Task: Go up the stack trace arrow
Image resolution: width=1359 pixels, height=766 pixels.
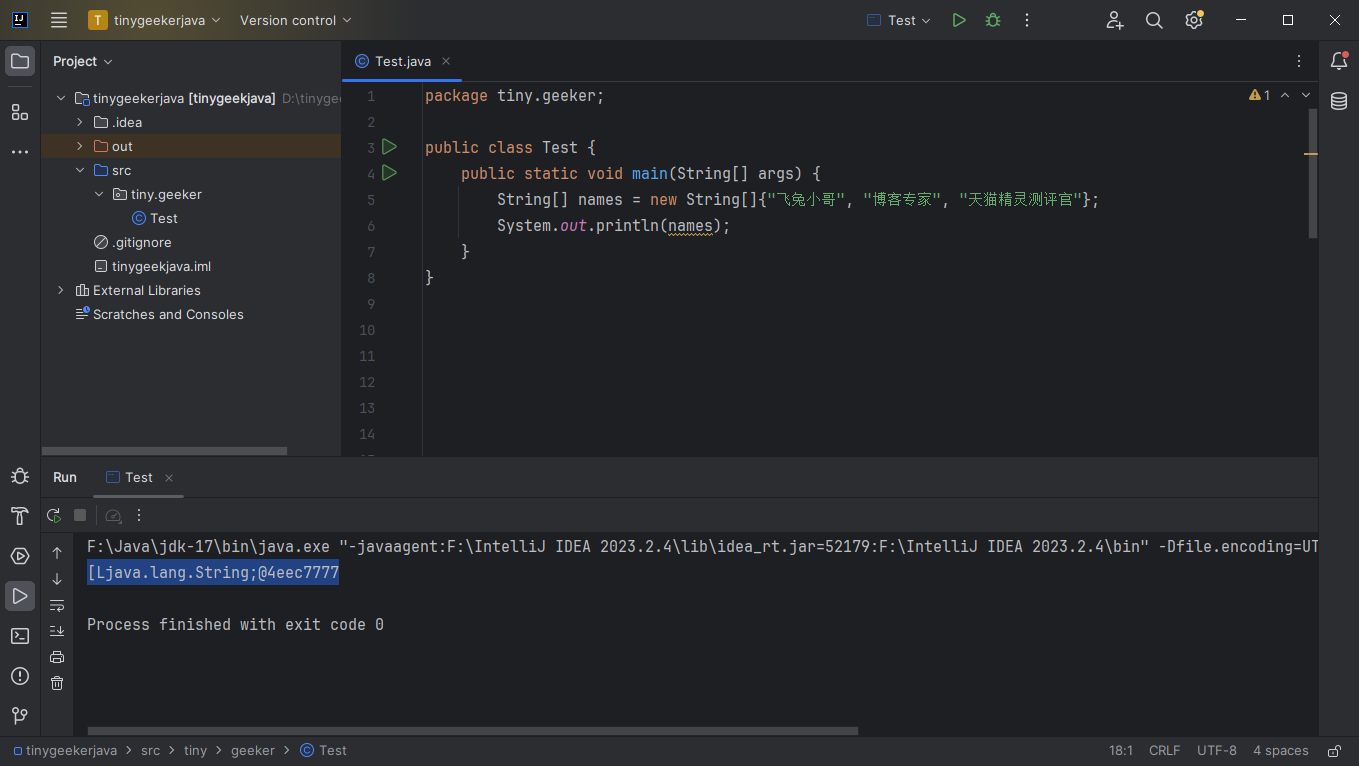Action: (57, 553)
